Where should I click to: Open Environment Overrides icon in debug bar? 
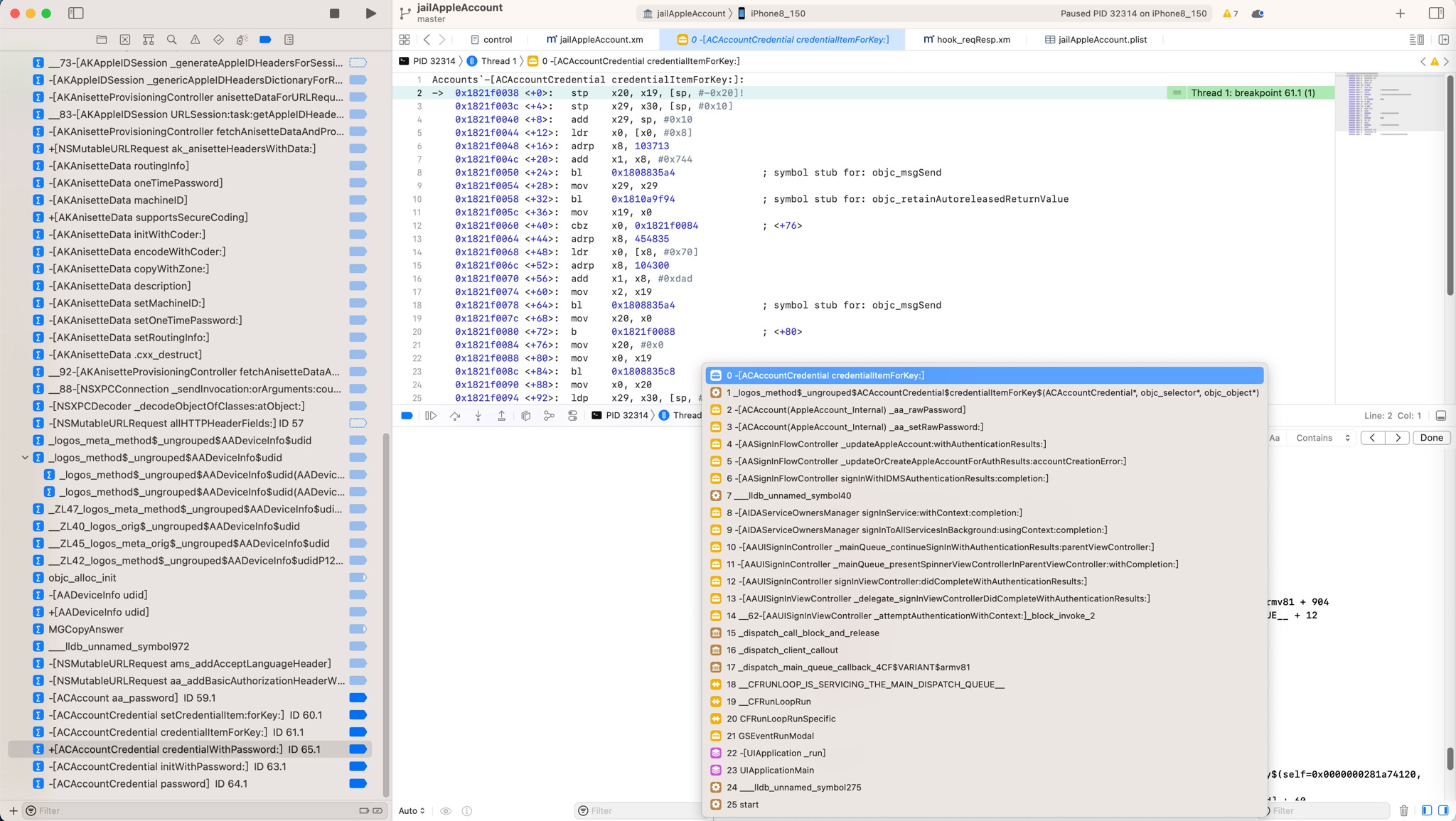[572, 416]
